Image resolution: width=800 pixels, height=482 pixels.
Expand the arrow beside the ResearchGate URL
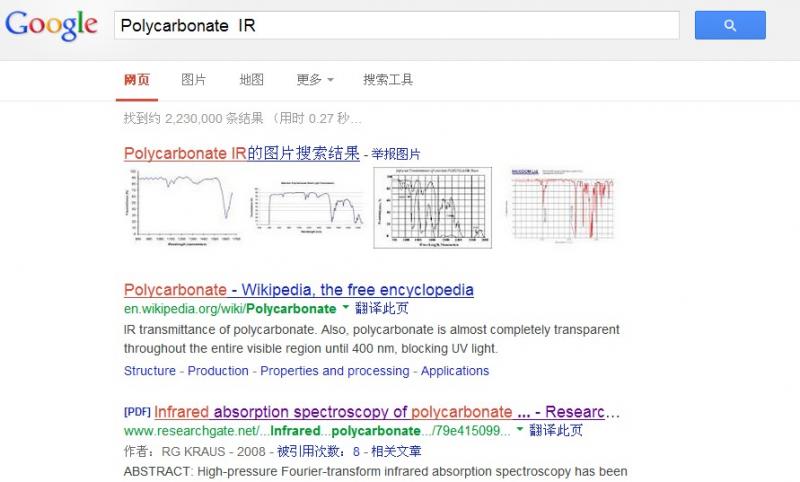(x=520, y=429)
